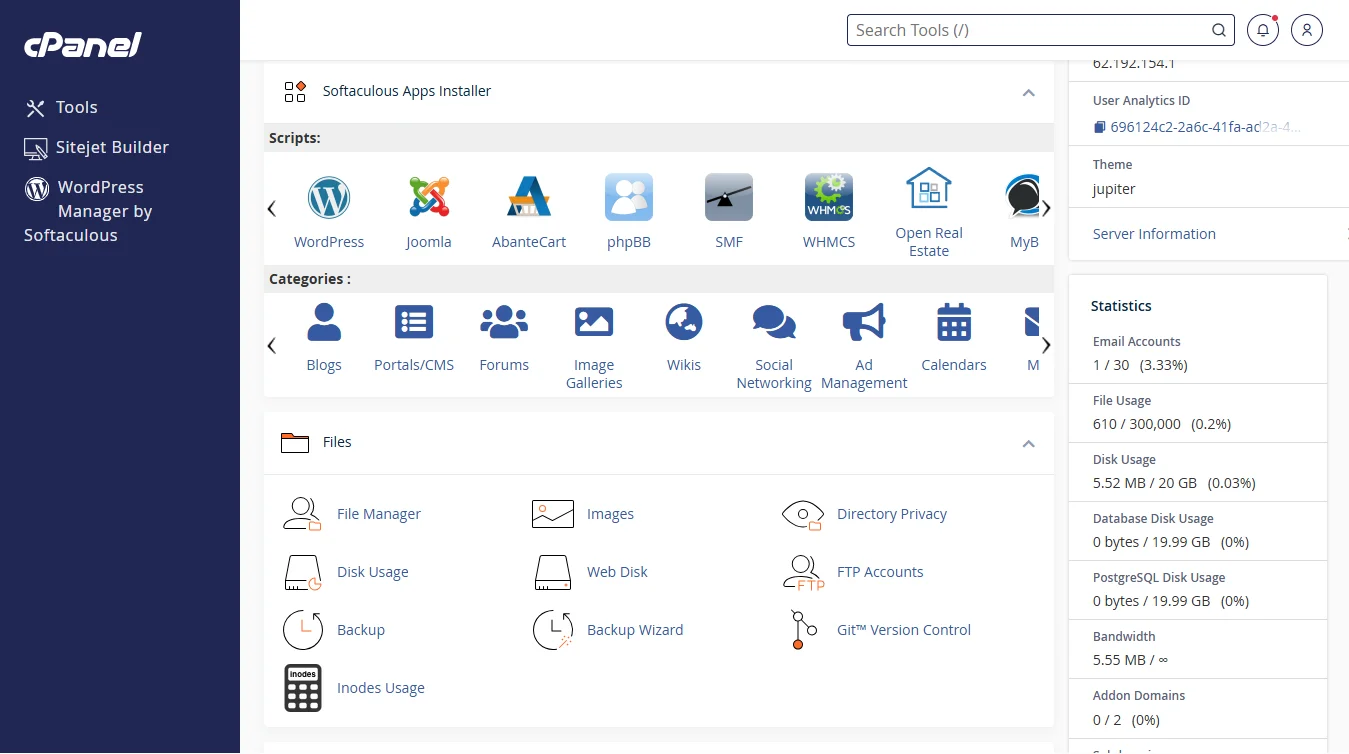Click the User Analytics ID value 696124c2-2a6c-41fa
The width and height of the screenshot is (1349, 754).
[x=1206, y=127]
